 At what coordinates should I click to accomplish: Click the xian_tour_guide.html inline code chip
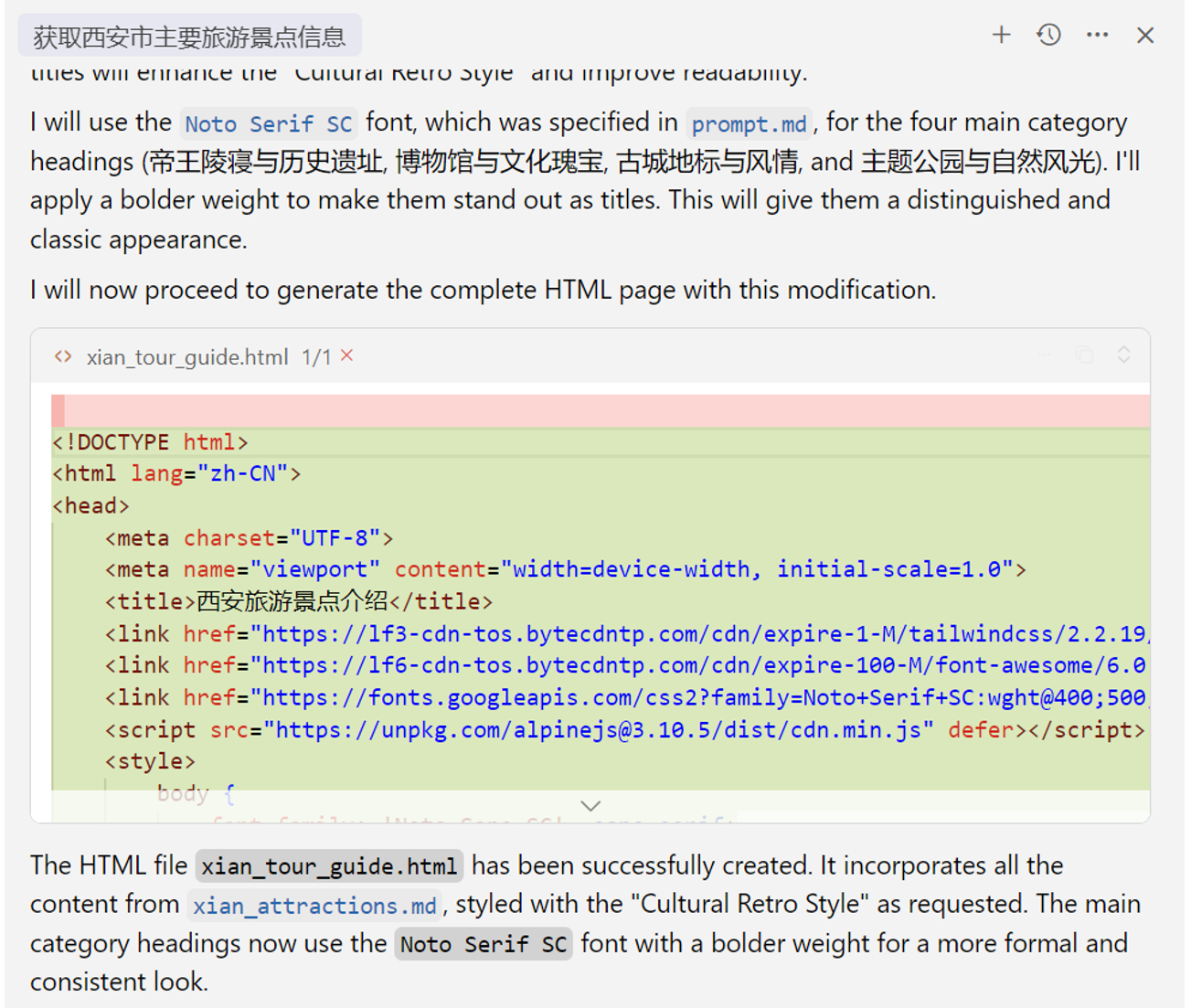[329, 866]
